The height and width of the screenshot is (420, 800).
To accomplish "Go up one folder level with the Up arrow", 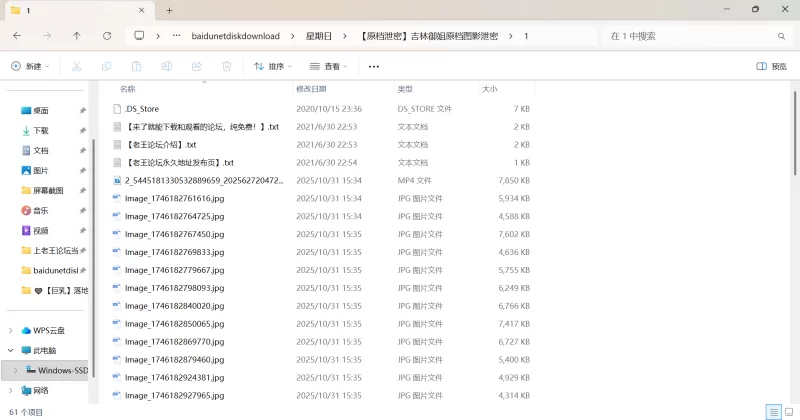I will (77, 35).
